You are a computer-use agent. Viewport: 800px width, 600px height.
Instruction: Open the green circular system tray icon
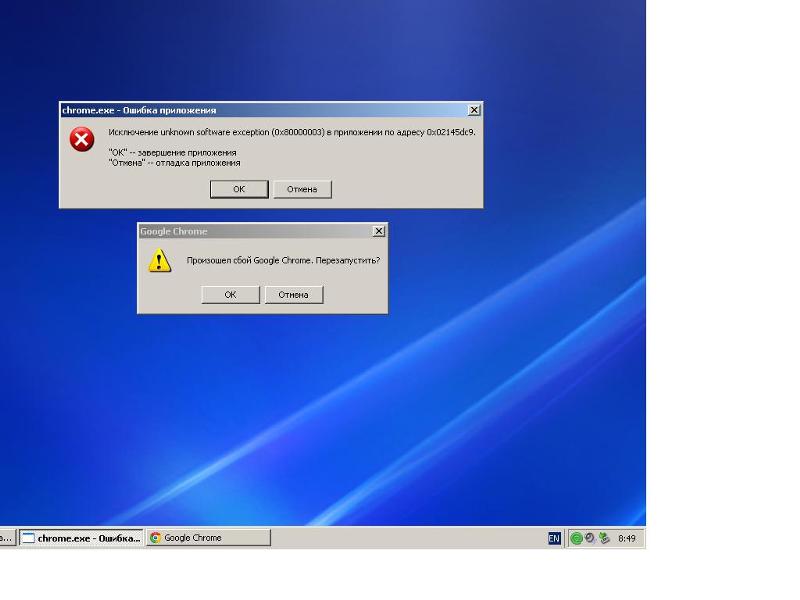coord(576,538)
